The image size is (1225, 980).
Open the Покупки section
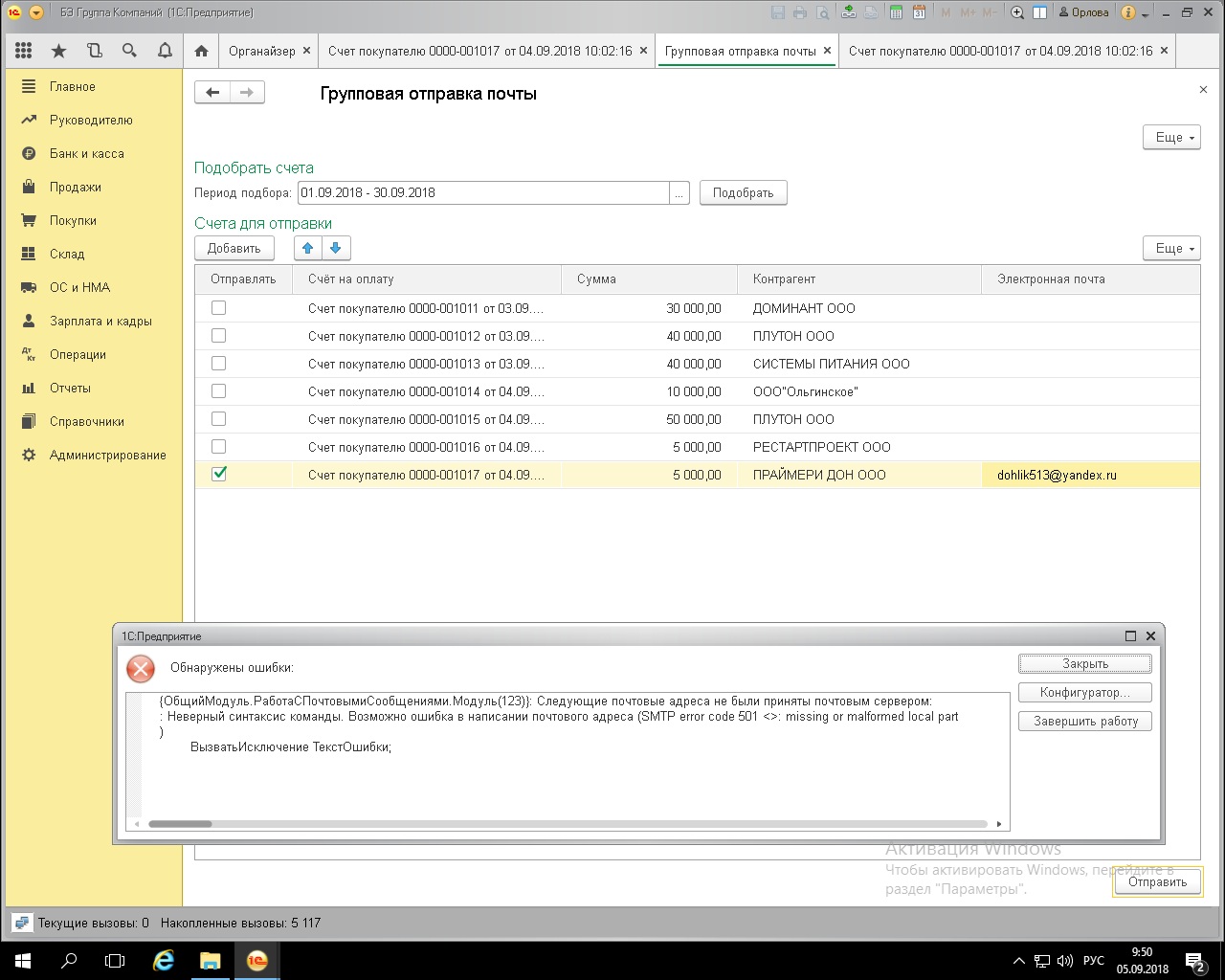[x=74, y=220]
